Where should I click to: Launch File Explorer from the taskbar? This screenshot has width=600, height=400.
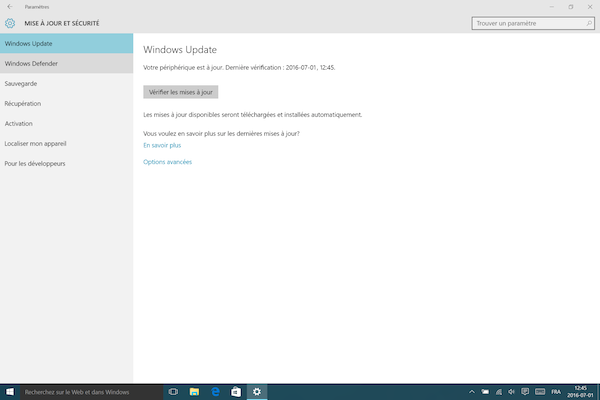pyautogui.click(x=194, y=392)
